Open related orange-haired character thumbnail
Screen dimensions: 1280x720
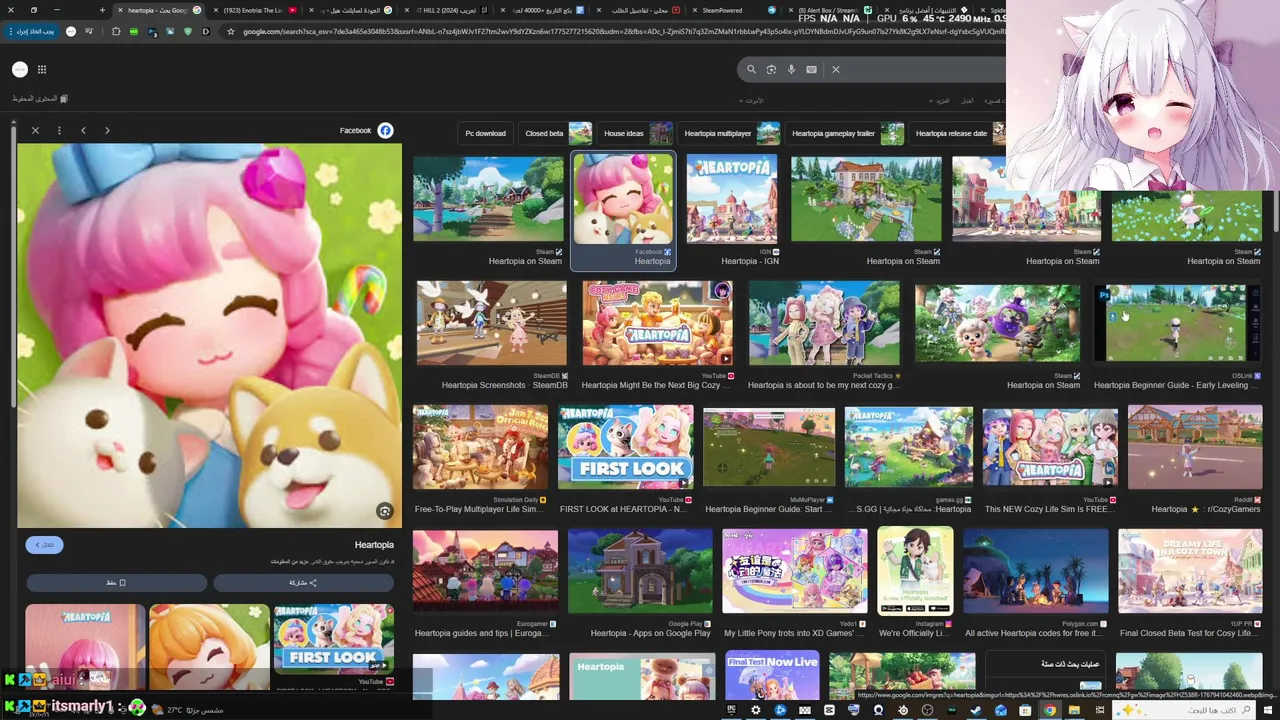[x=209, y=645]
